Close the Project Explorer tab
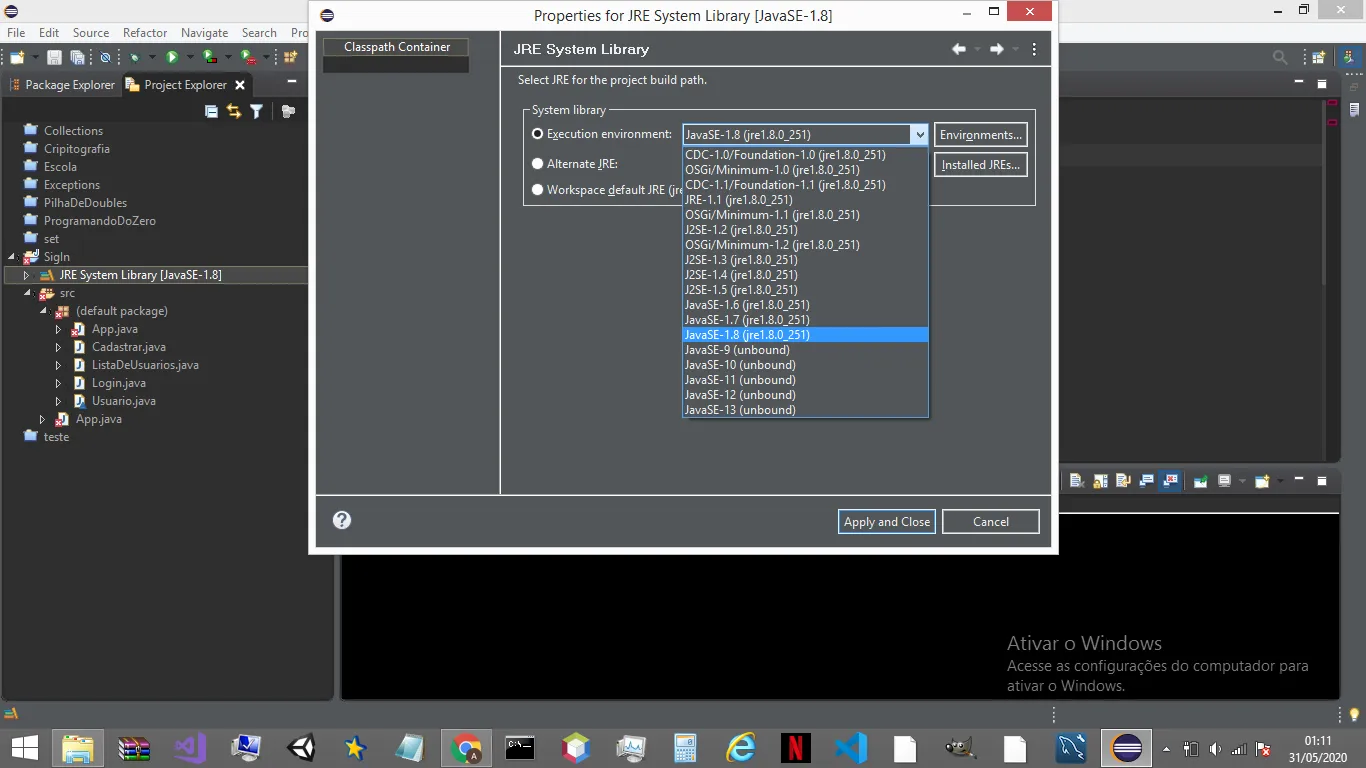 (240, 85)
